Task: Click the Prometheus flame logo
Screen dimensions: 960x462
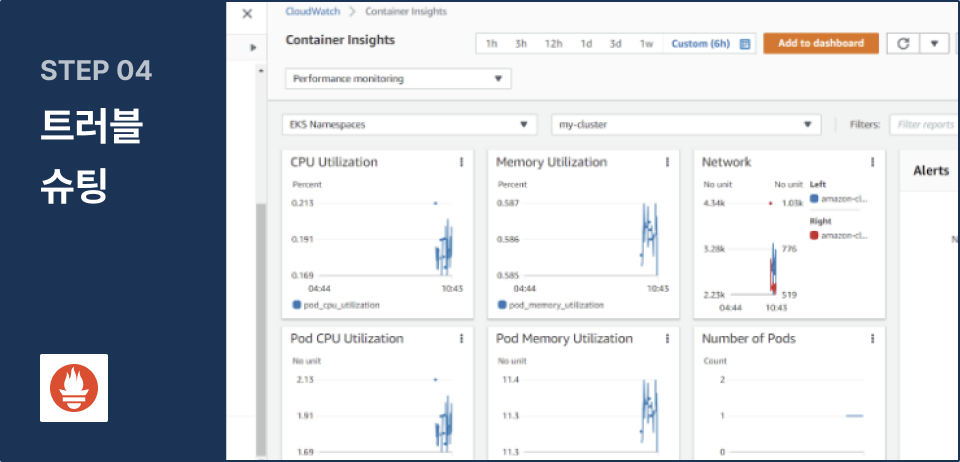Action: pos(74,388)
